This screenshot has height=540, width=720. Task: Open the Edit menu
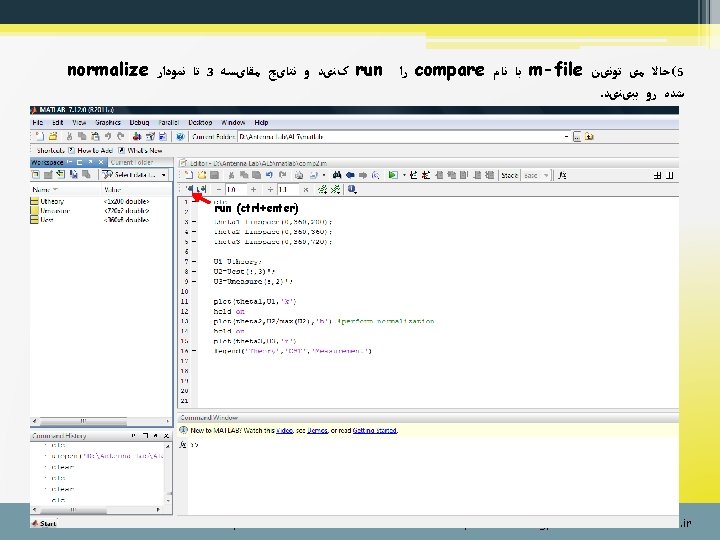tap(57, 123)
